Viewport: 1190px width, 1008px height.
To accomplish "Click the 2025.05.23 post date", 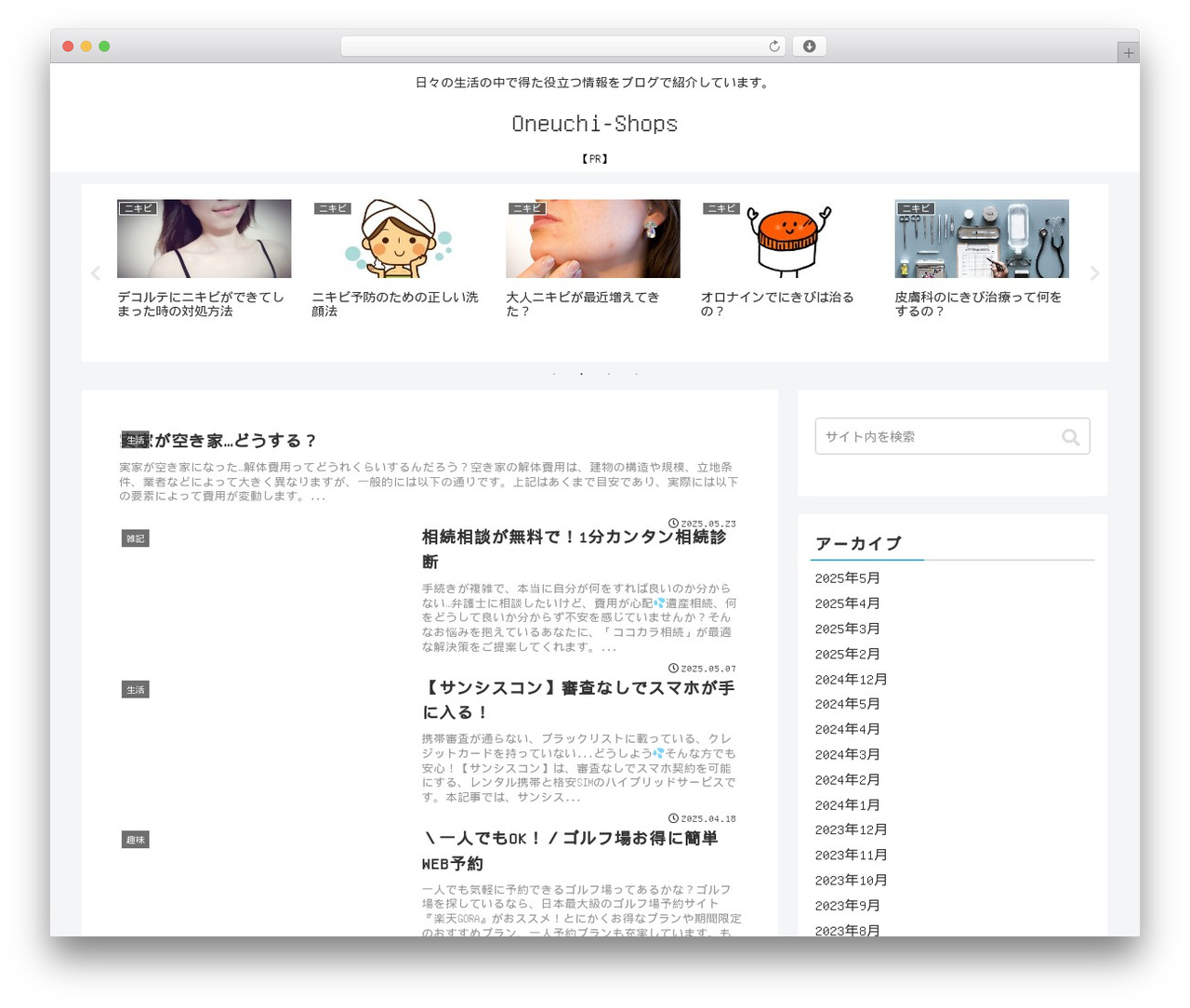I will coord(703,524).
